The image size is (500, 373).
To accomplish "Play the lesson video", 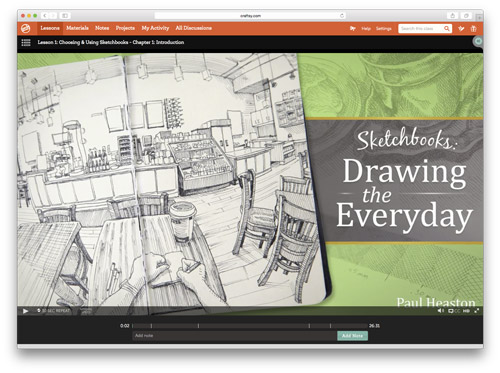I will tap(25, 311).
